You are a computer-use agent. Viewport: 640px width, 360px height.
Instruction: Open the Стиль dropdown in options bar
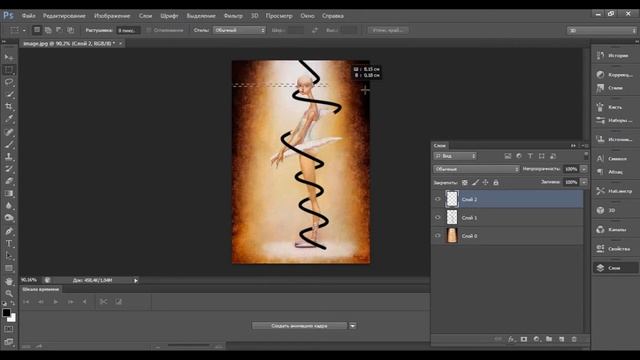coord(239,30)
